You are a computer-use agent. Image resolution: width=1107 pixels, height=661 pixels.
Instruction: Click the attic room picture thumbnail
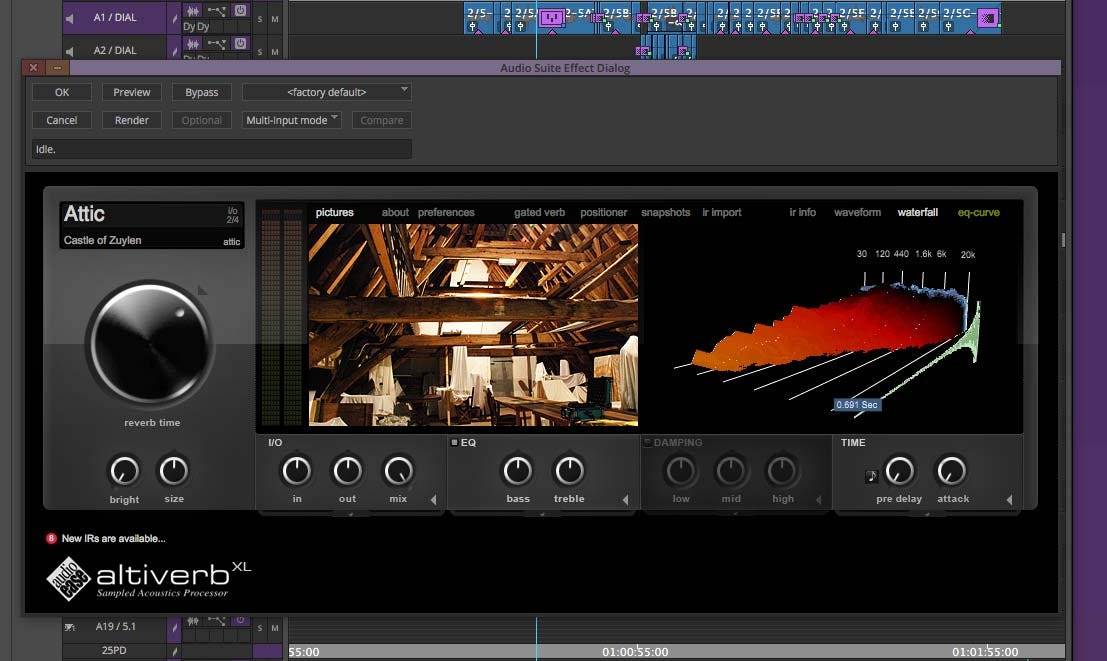pyautogui.click(x=473, y=325)
